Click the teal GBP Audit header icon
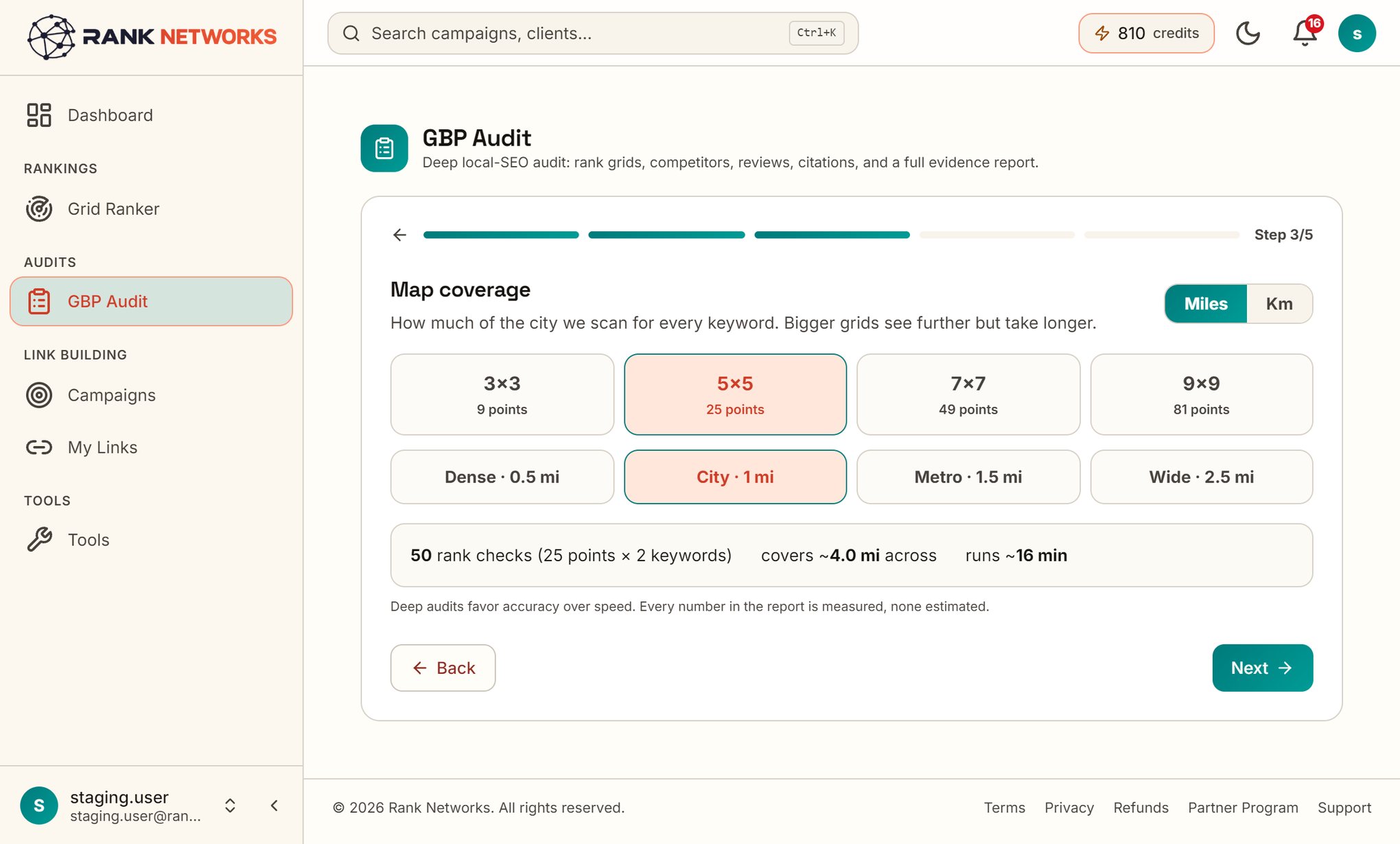1400x844 pixels. (384, 148)
